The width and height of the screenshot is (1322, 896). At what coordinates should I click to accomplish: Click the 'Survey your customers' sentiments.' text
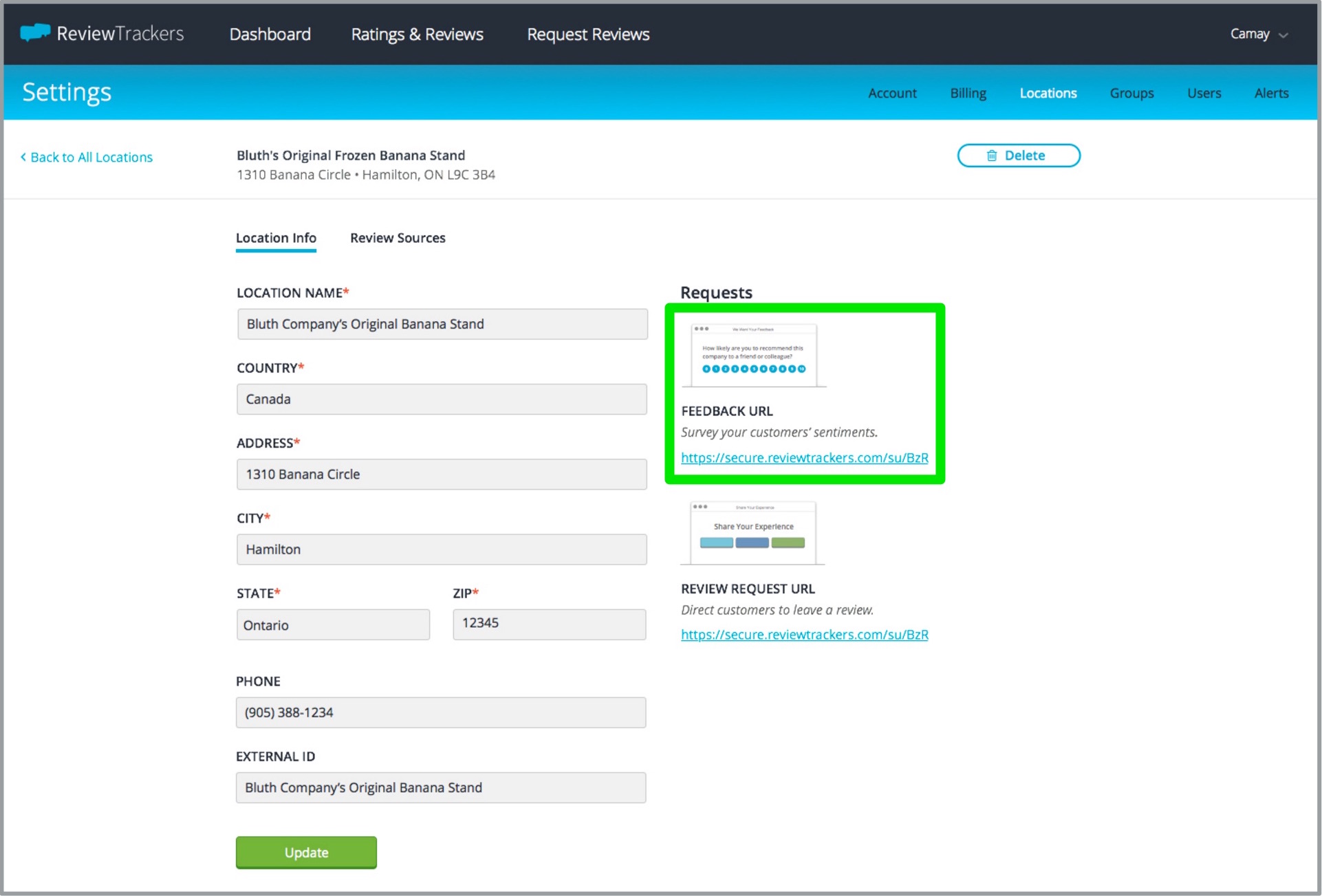779,432
